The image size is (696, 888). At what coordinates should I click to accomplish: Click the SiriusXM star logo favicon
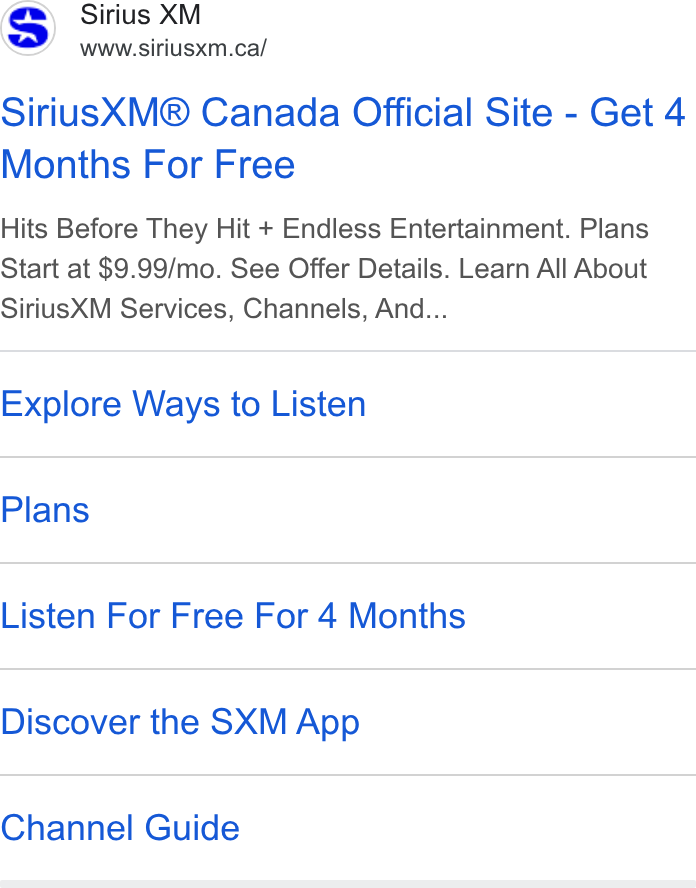click(28, 28)
